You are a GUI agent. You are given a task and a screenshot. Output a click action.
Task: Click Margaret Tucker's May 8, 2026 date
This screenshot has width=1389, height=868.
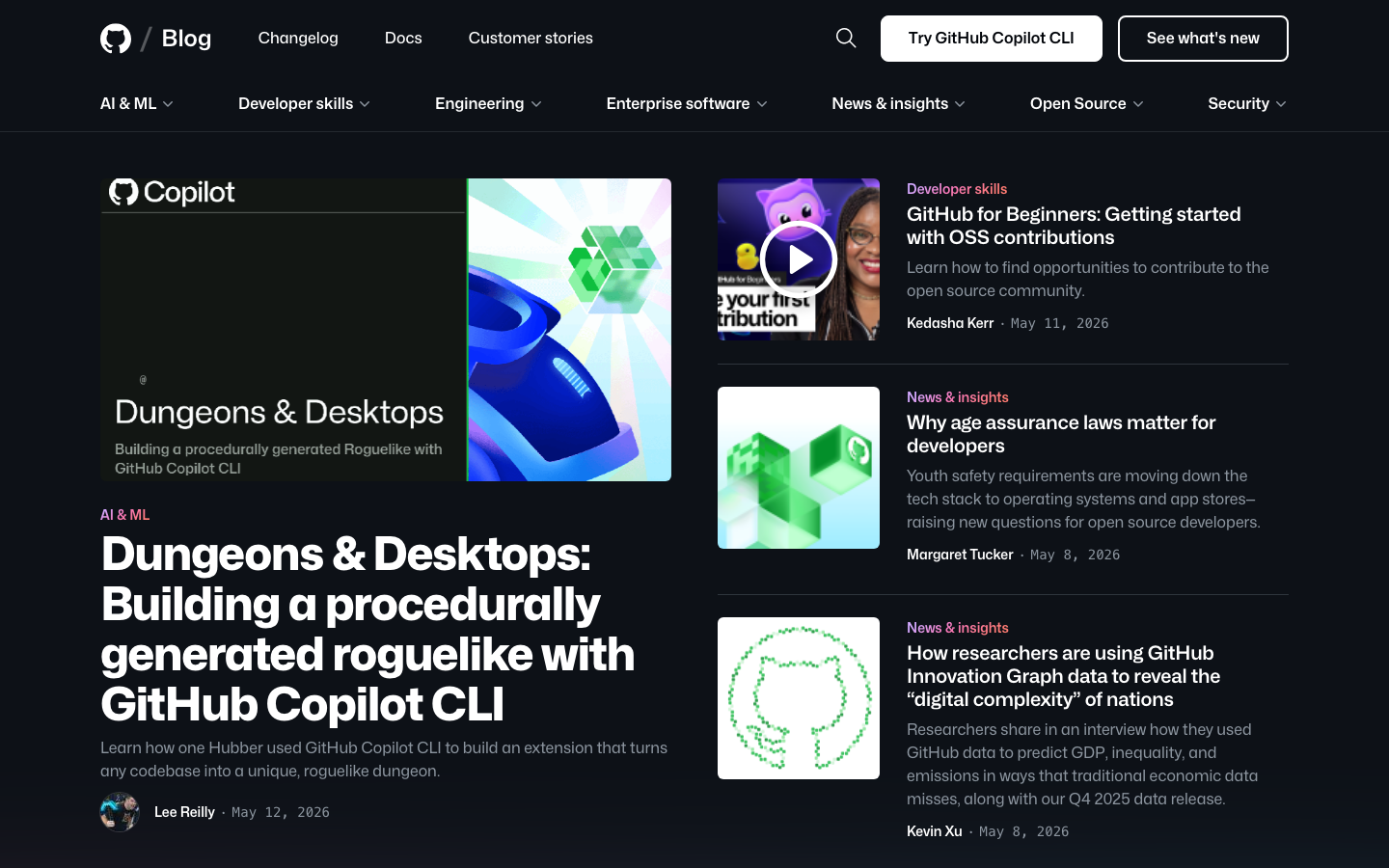coord(1076,555)
